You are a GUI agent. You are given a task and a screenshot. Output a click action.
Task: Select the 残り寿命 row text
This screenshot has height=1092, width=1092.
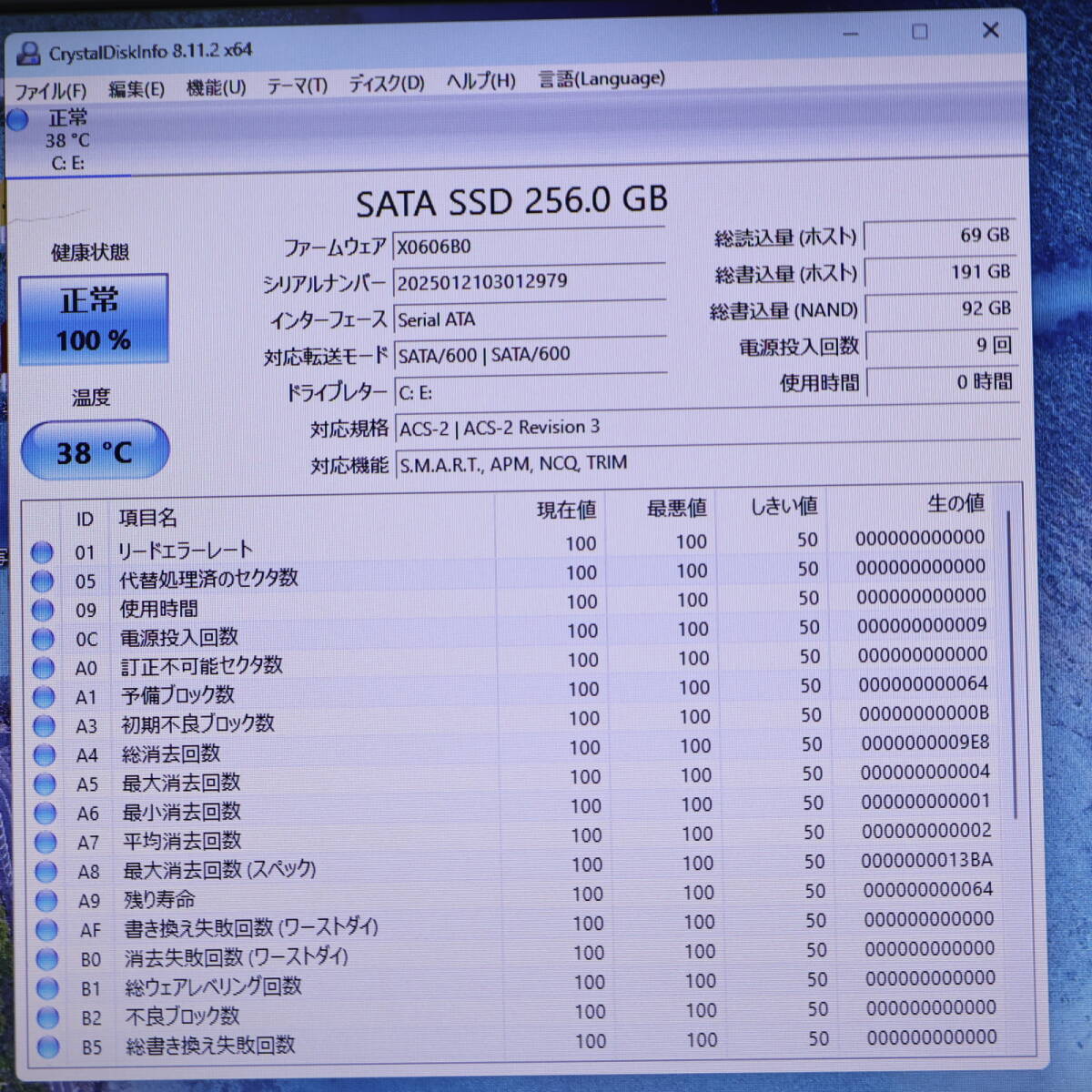pyautogui.click(x=160, y=900)
